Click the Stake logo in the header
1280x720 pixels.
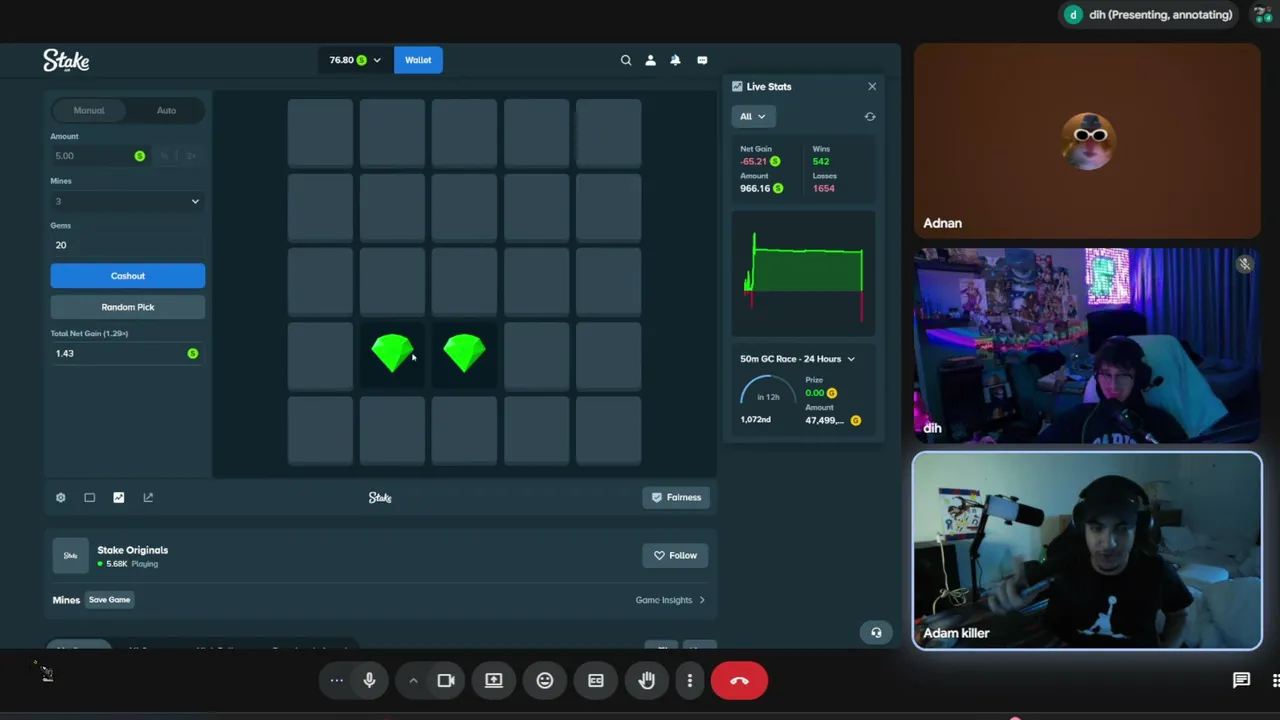coord(66,61)
